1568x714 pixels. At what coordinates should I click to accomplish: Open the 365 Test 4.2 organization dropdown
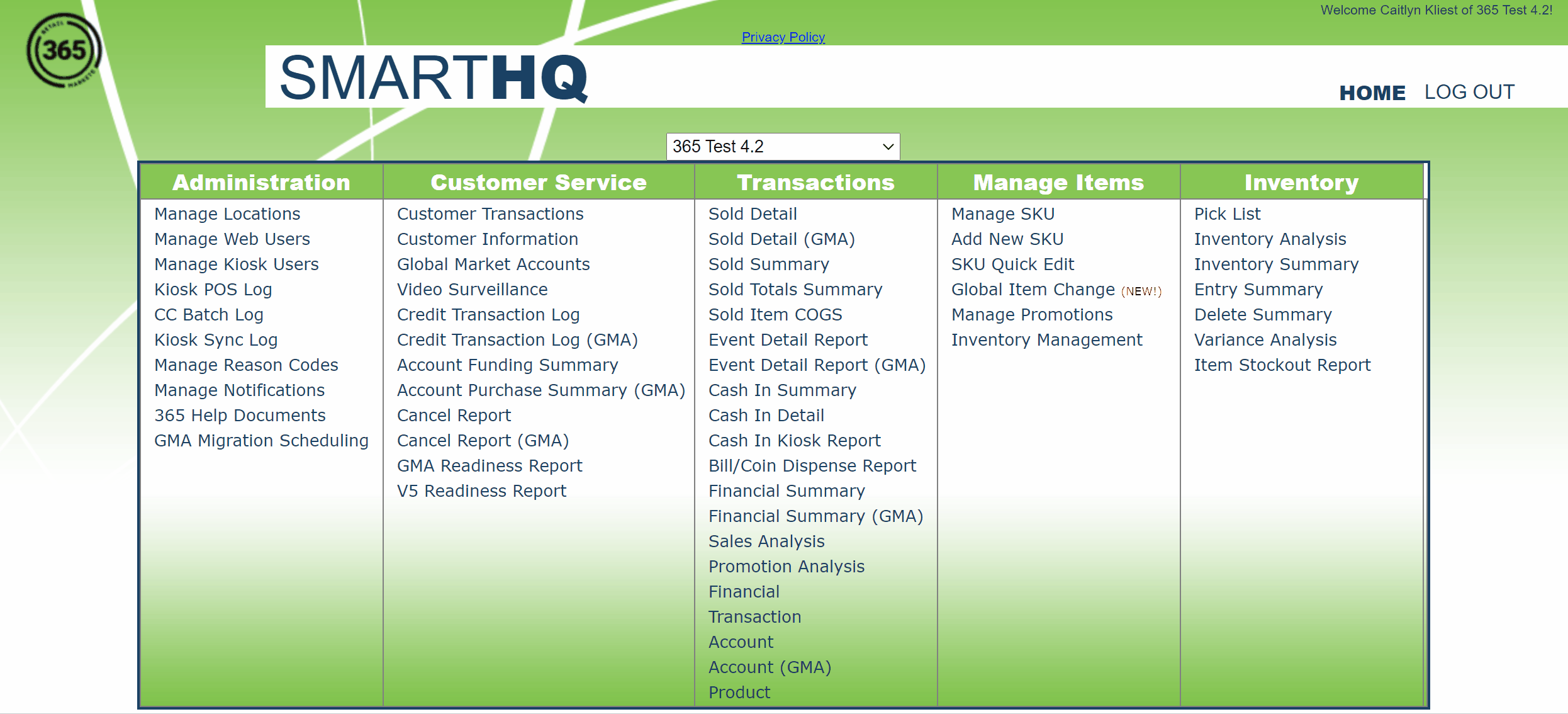click(783, 147)
